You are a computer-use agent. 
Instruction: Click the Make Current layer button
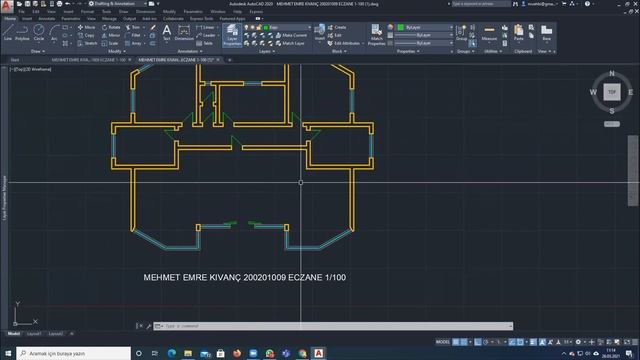291,36
